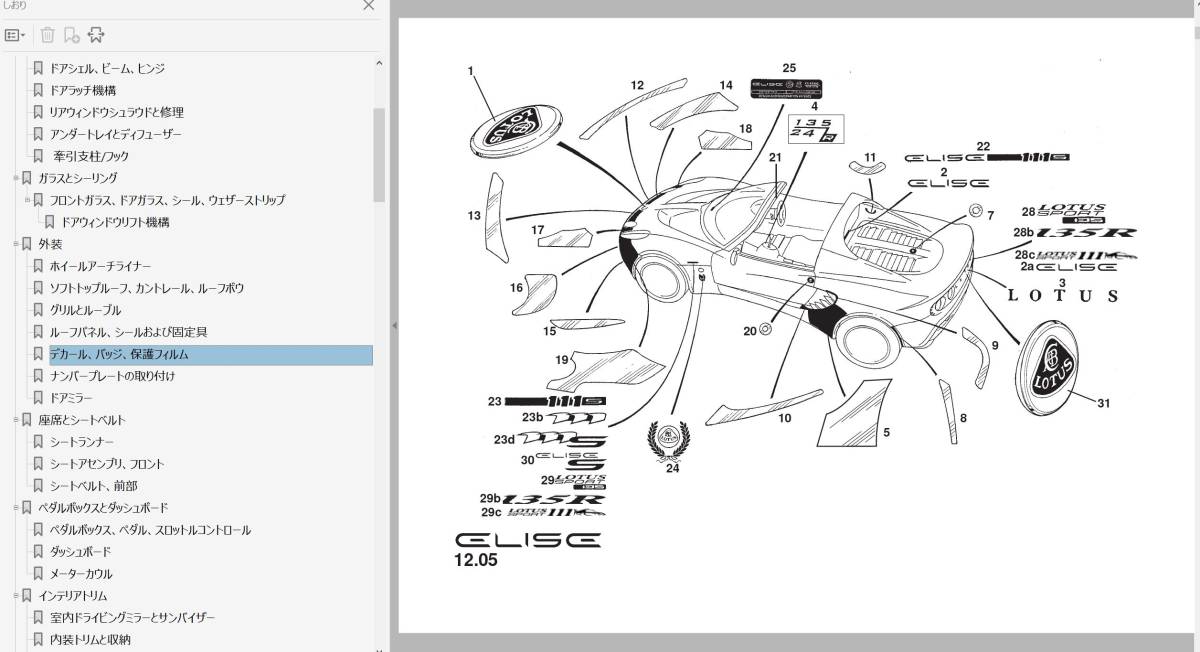The width and height of the screenshot is (1200, 652).
Task: Click bookmark icon beside ドアミラー
Action: tap(38, 399)
